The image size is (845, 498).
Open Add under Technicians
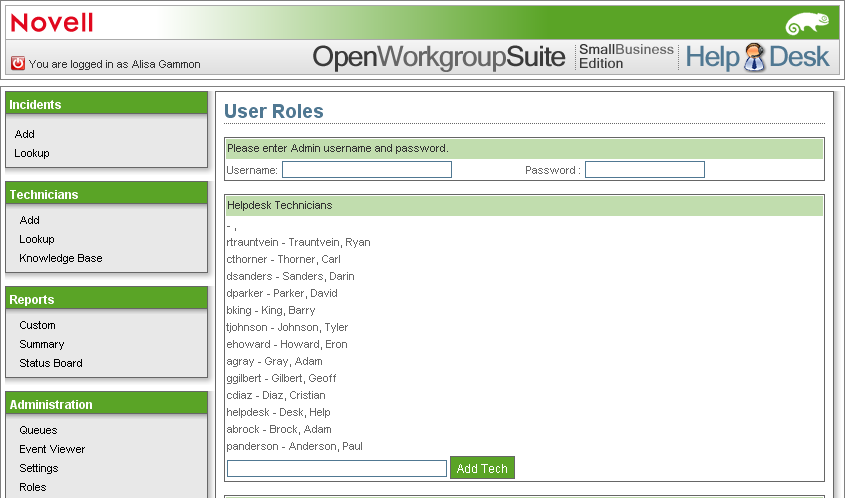click(x=29, y=220)
